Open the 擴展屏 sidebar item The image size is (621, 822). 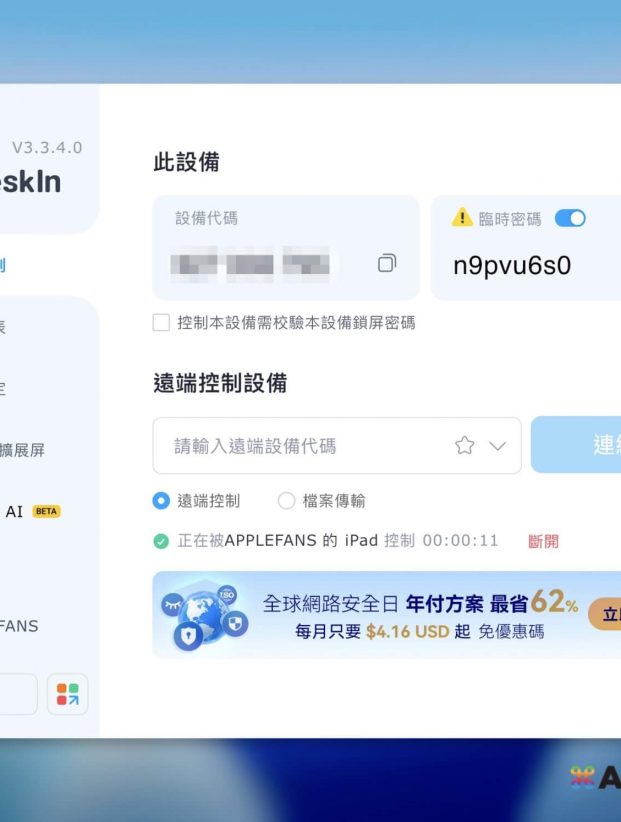coord(22,450)
